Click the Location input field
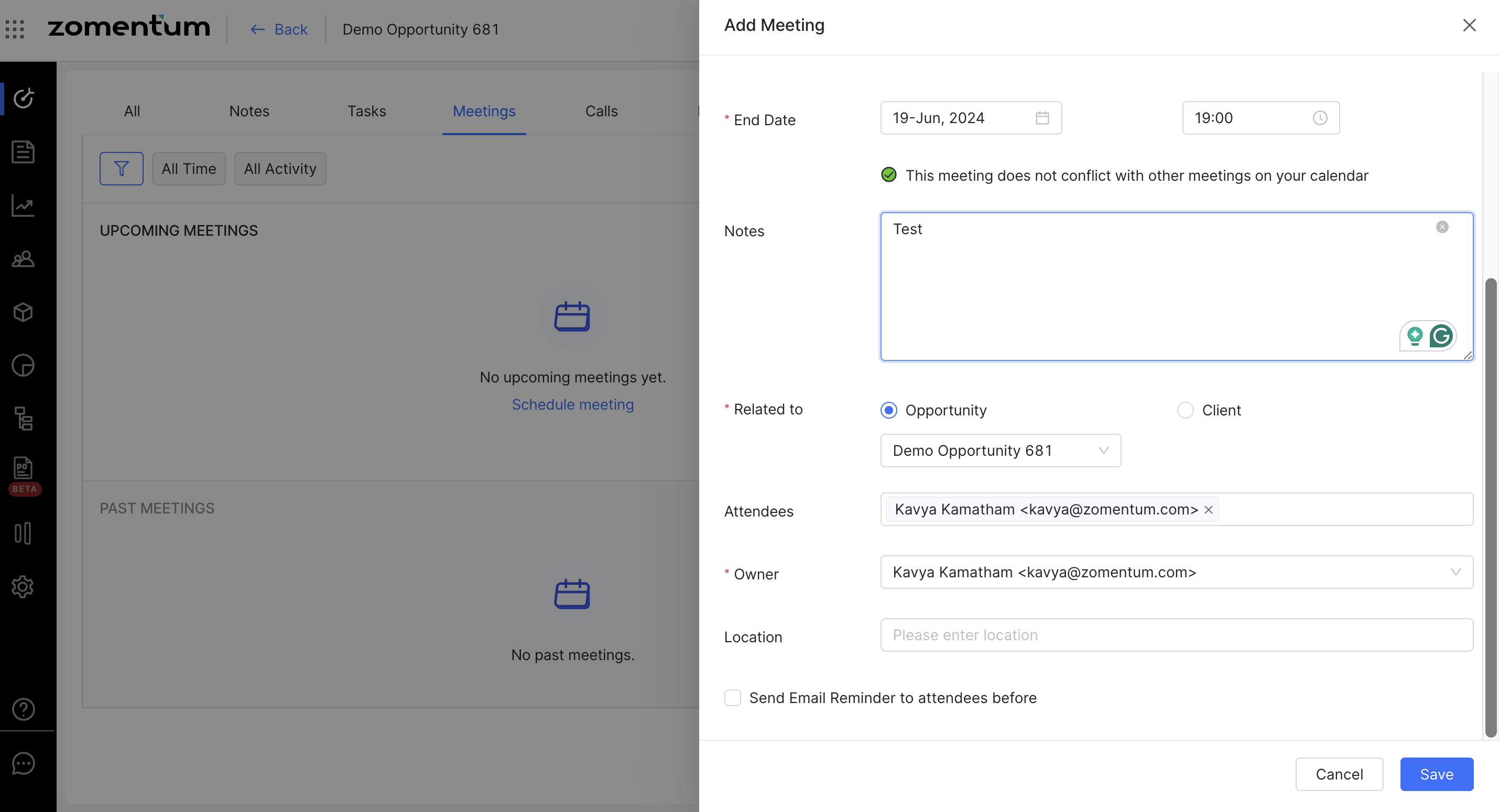Image resolution: width=1499 pixels, height=812 pixels. 1176,635
